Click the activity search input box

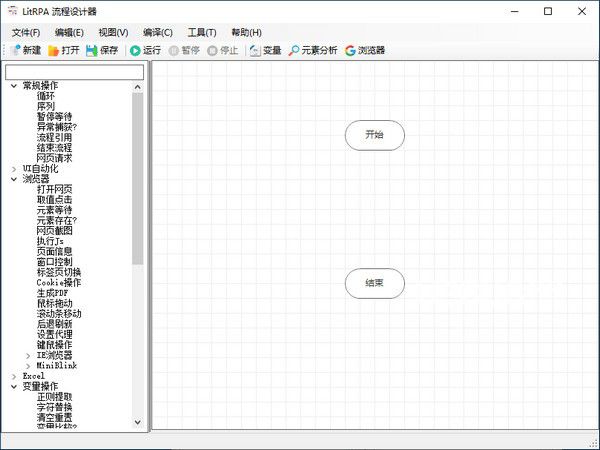[75, 72]
